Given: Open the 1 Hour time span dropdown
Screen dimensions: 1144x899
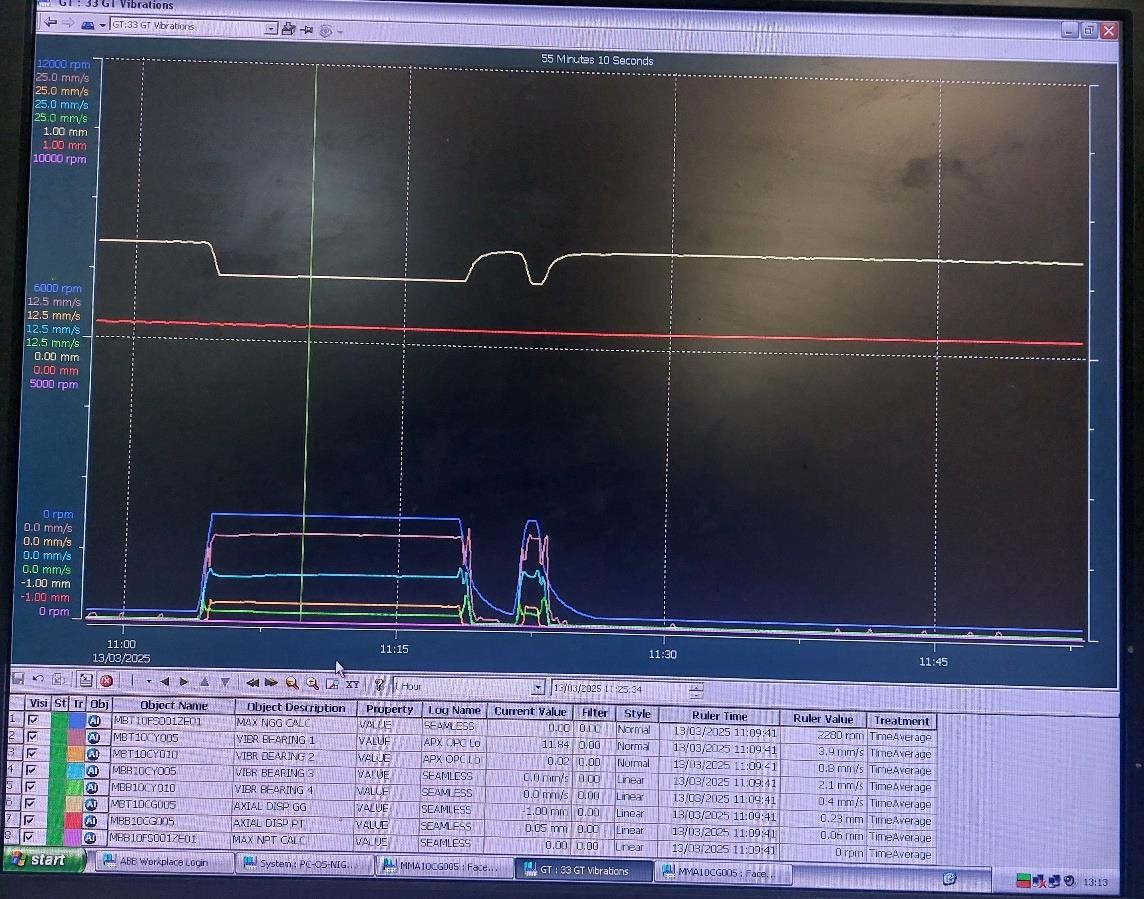Looking at the screenshot, I should (538, 687).
